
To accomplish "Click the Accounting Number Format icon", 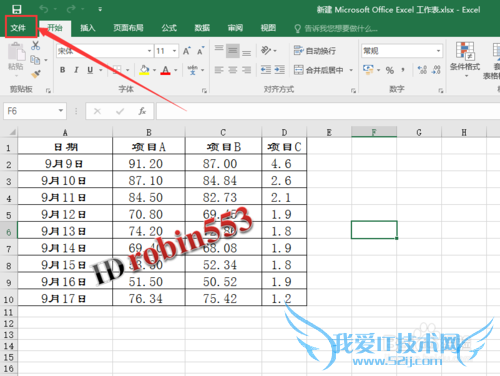I will 368,70.
